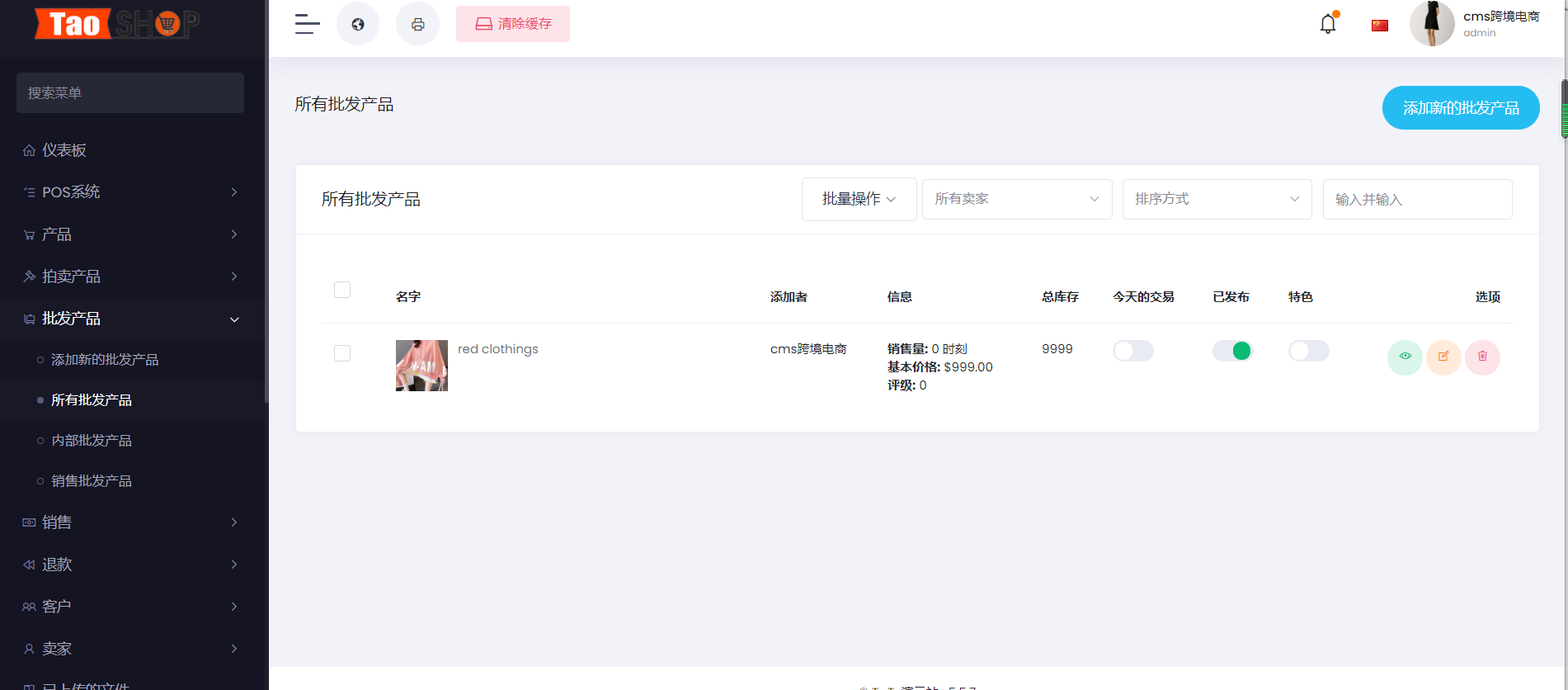Screen dimensions: 1568x690
Task: Toggle today's deal switch for red clothings
Action: pos(1132,351)
